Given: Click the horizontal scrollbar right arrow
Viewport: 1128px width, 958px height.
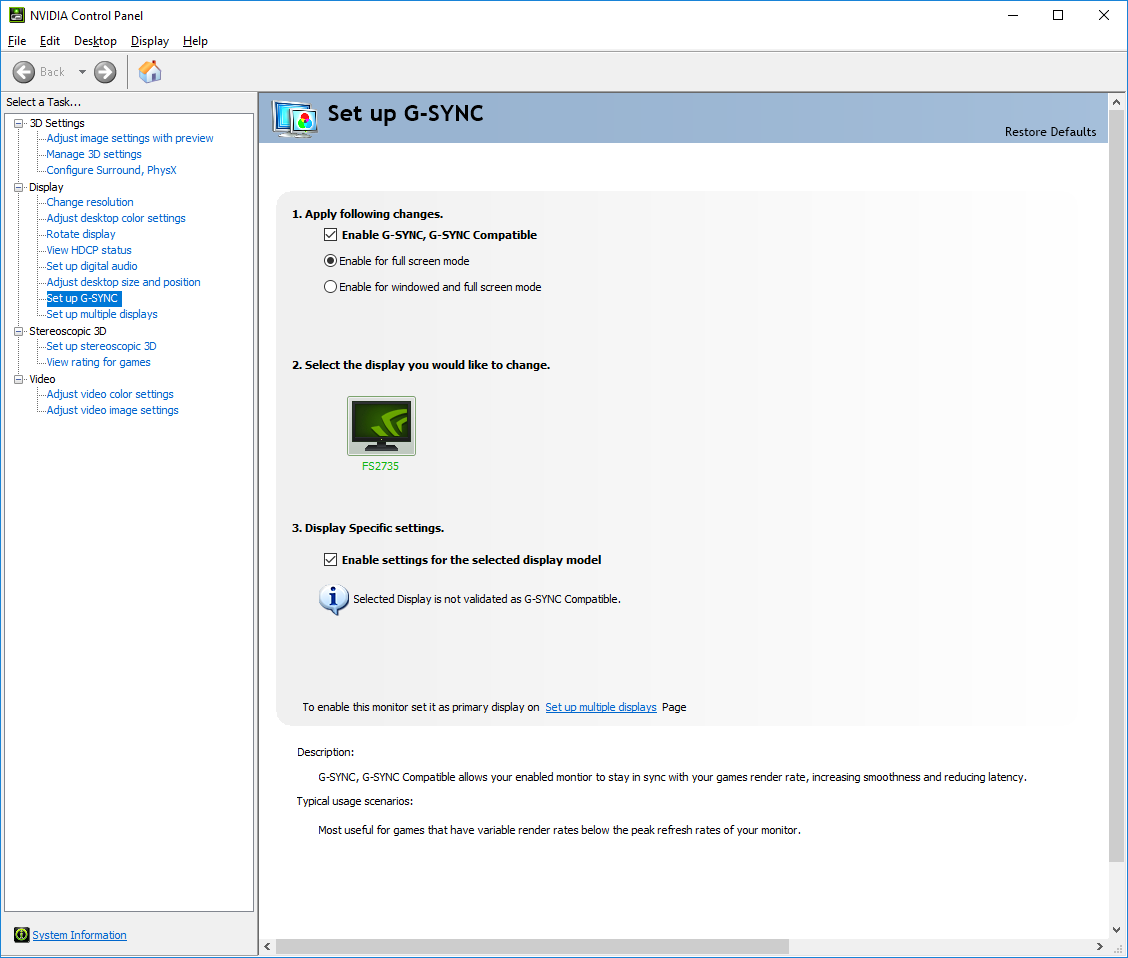Looking at the screenshot, I should [x=1099, y=946].
